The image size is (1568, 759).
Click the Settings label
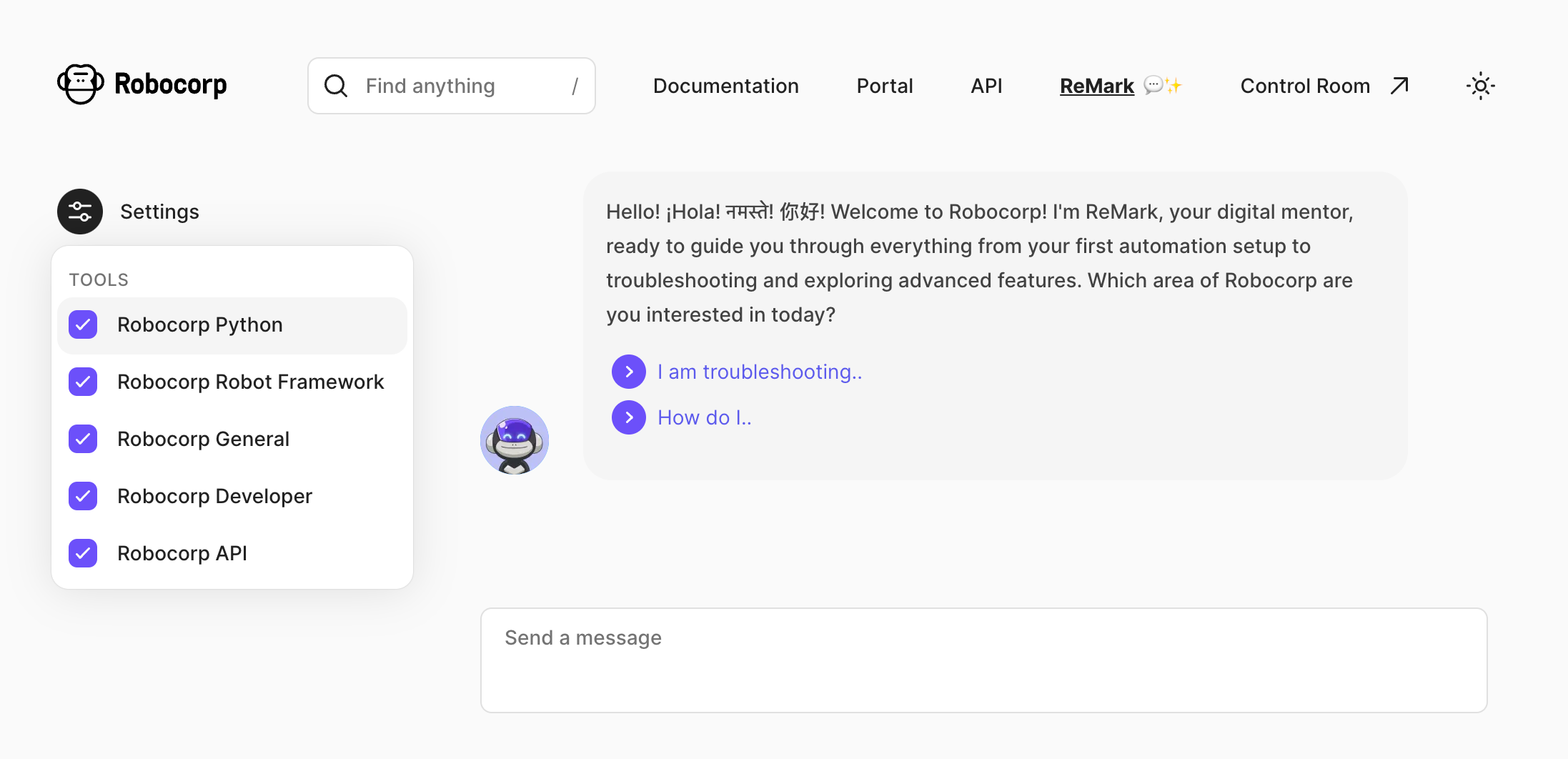pos(159,212)
